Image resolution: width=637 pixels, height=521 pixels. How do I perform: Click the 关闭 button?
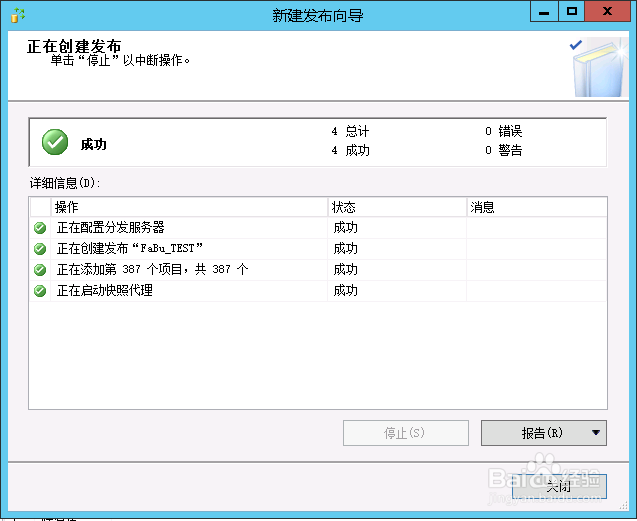559,486
